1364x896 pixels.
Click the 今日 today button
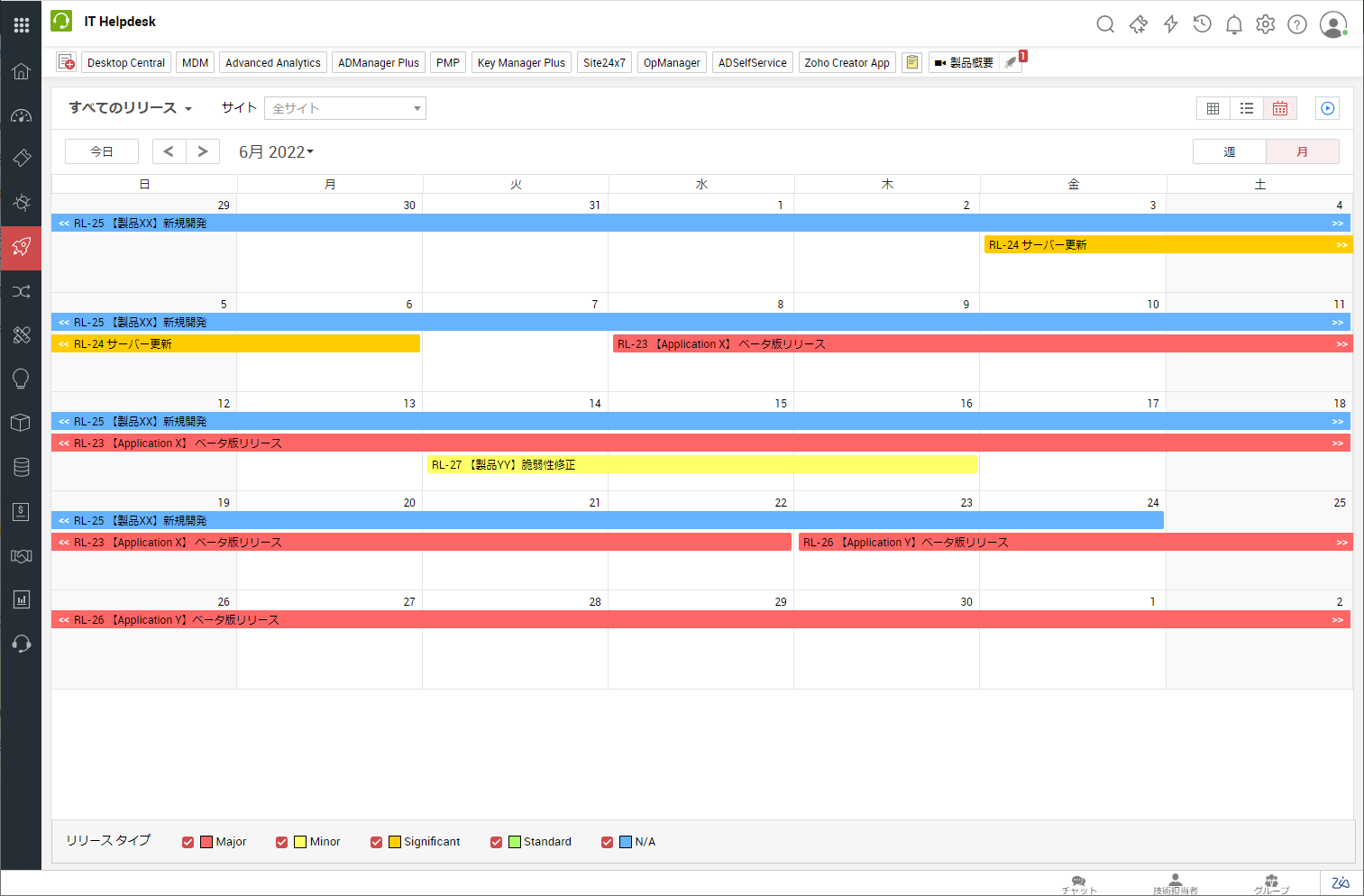[102, 151]
